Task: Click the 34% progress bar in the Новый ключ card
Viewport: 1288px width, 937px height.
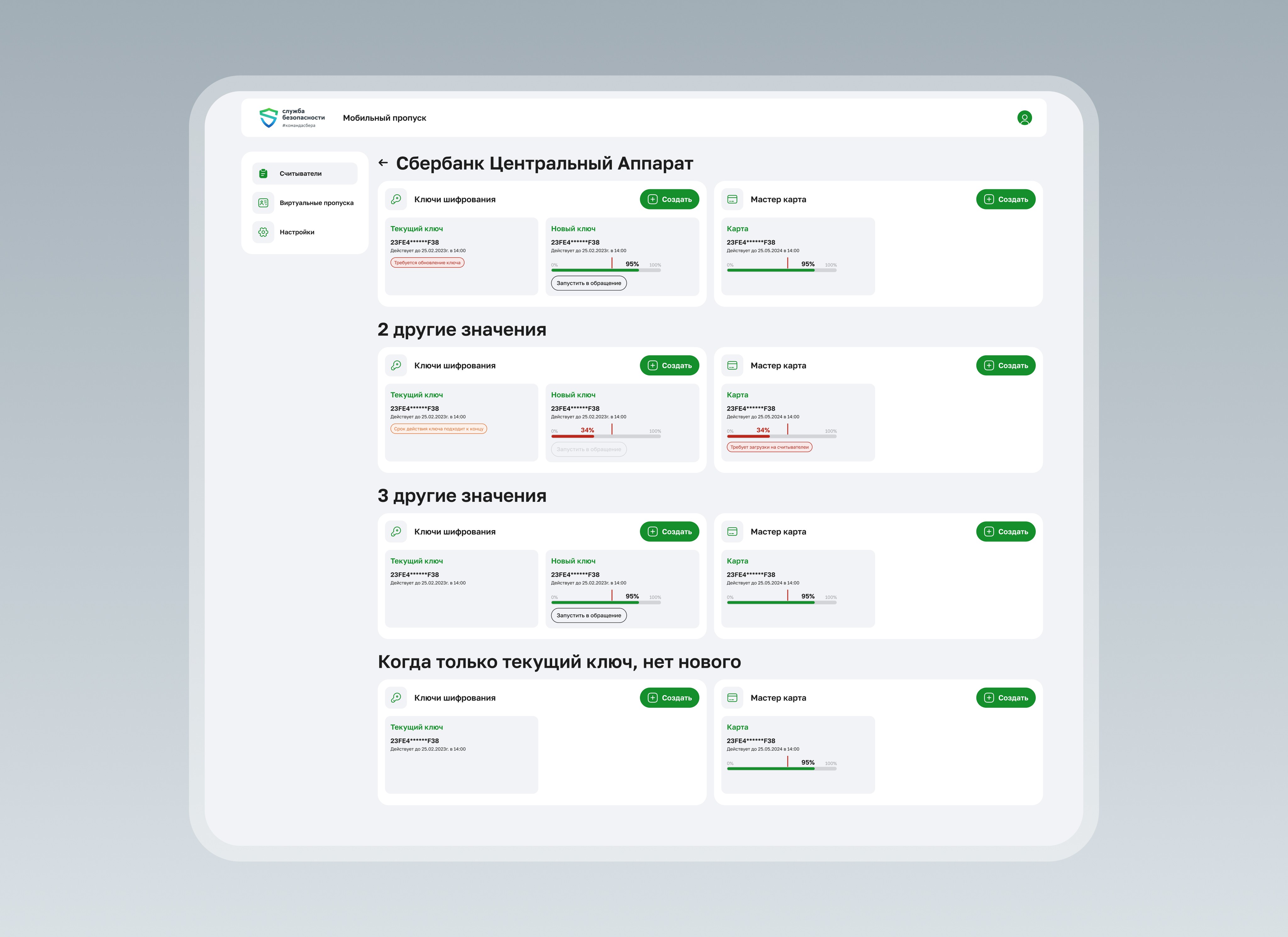Action: click(606, 436)
